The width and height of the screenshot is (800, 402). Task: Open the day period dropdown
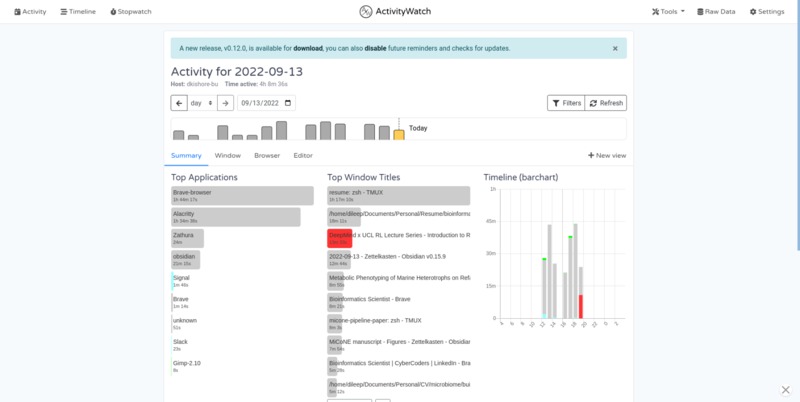[202, 103]
